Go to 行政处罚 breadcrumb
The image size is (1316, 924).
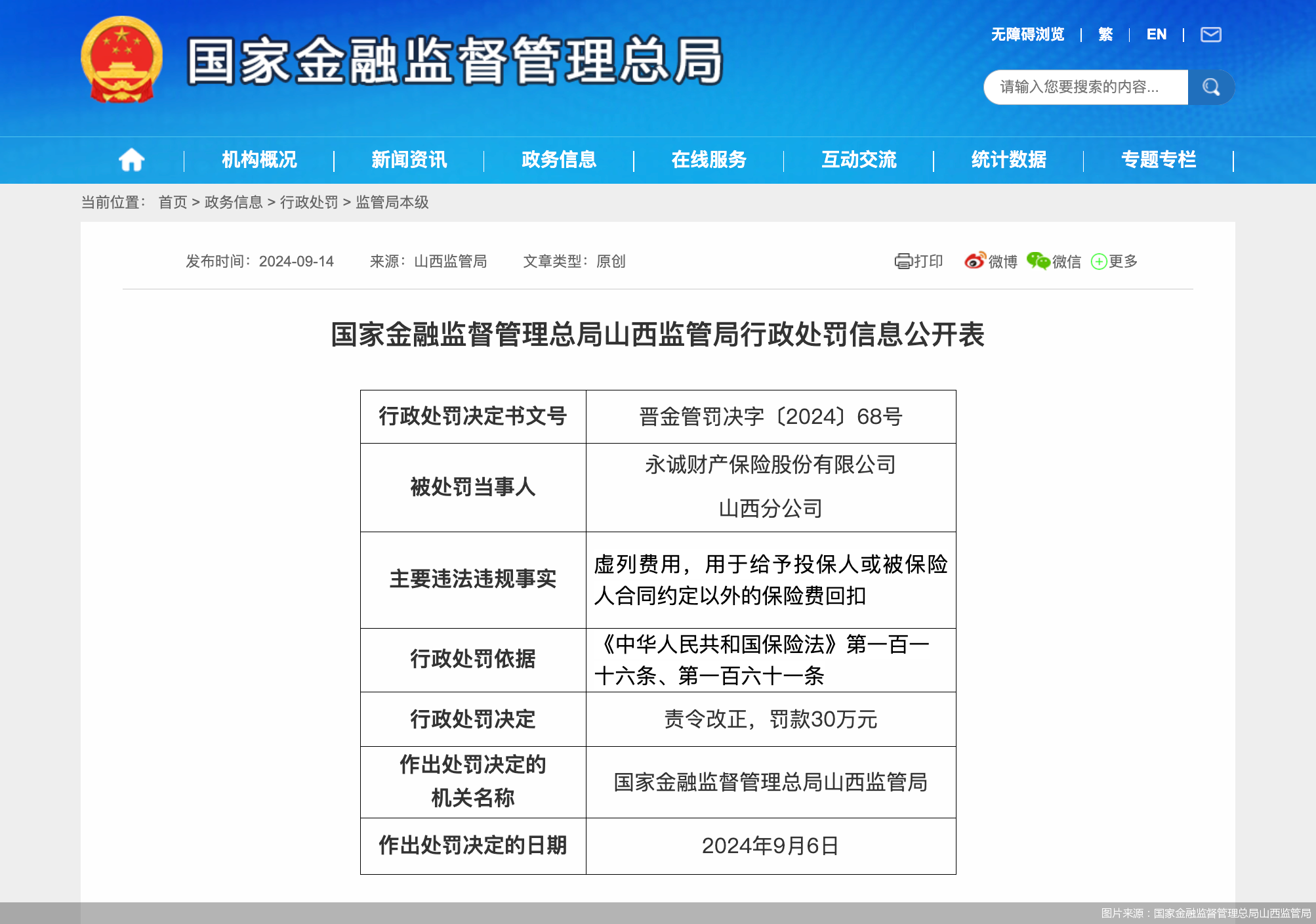coord(309,202)
